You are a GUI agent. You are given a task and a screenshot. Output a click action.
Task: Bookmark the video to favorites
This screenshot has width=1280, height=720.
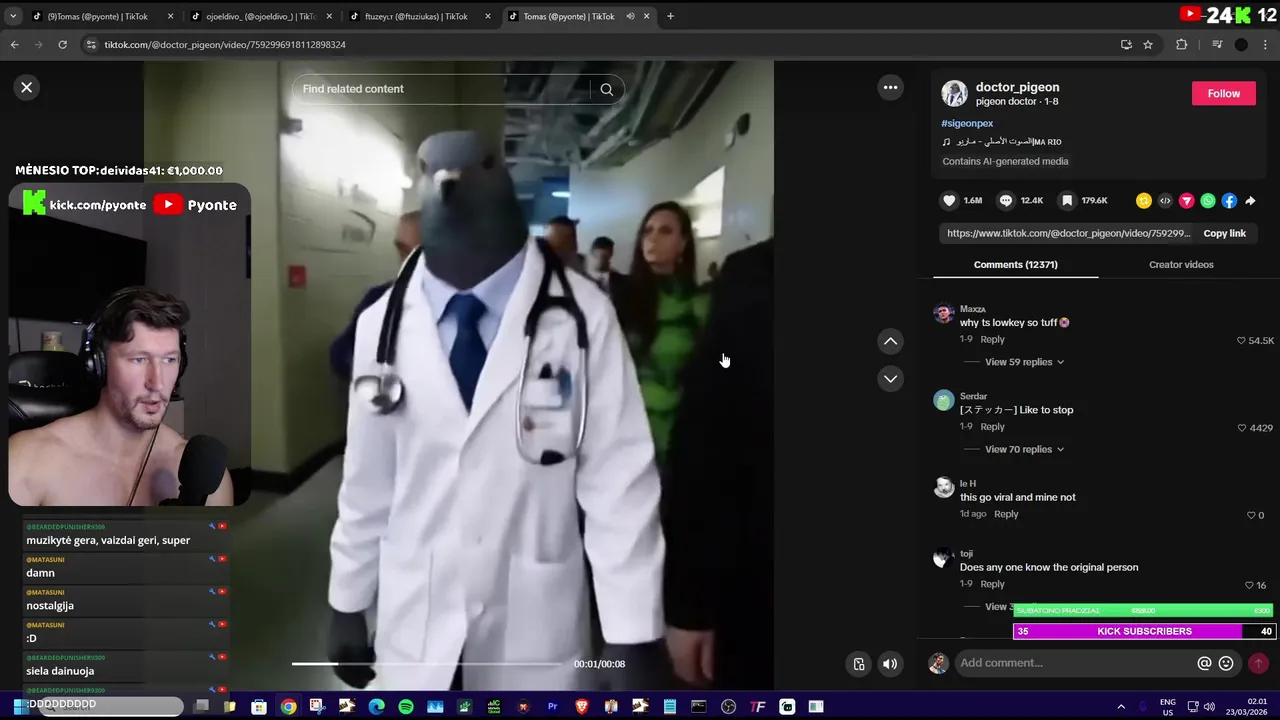coord(1067,200)
